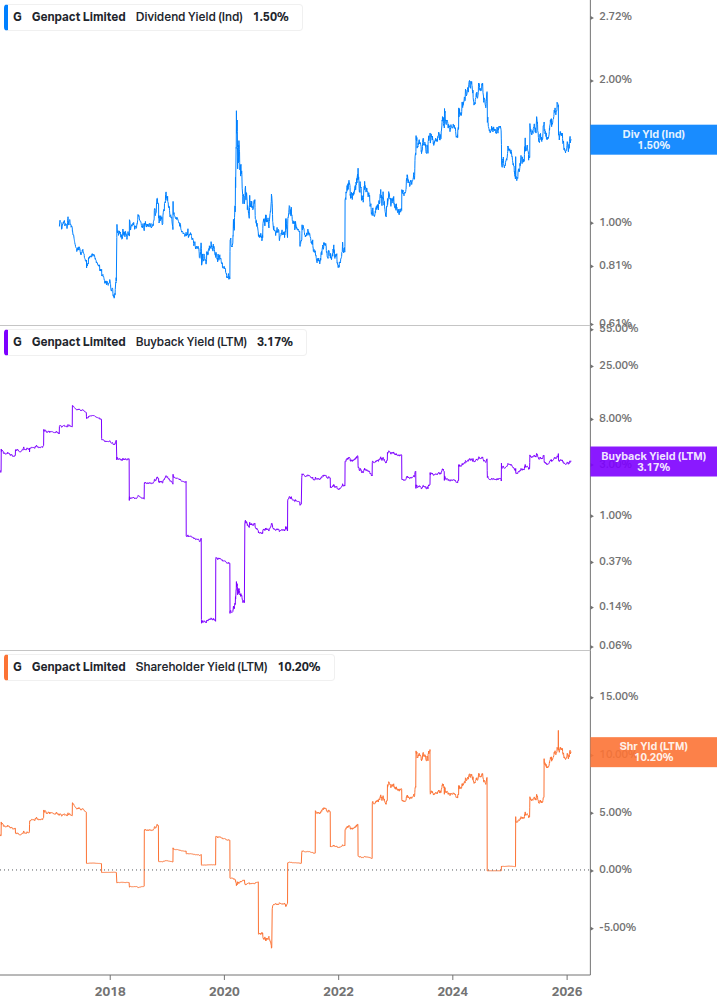Click the 0.06% buyback yield axis label
The image size is (717, 1005).
pos(615,645)
